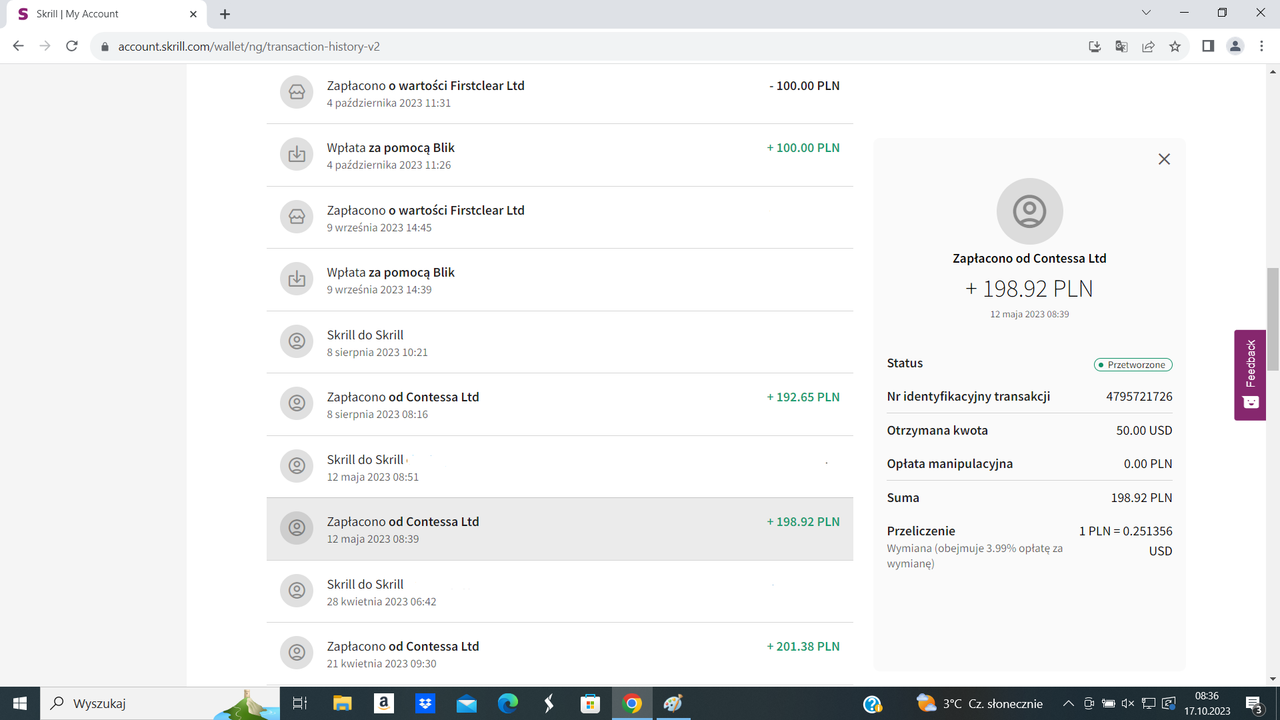Open the Feedback side tab
The width and height of the screenshot is (1280, 720).
(1250, 375)
